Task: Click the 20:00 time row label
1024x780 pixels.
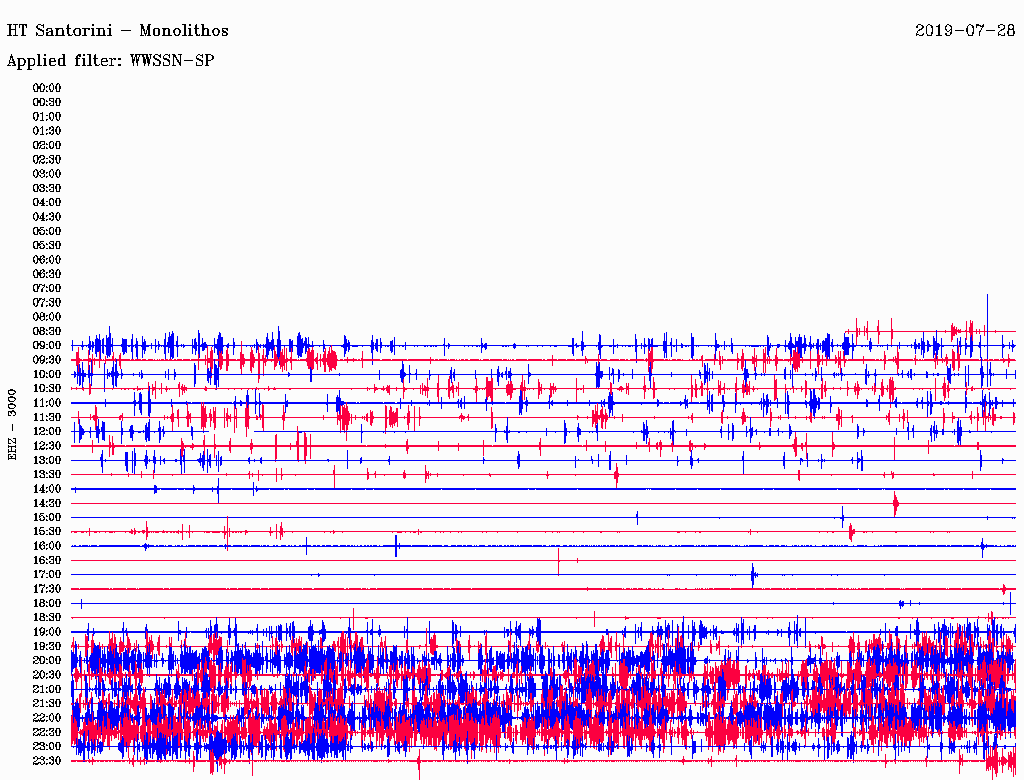Action: point(47,661)
